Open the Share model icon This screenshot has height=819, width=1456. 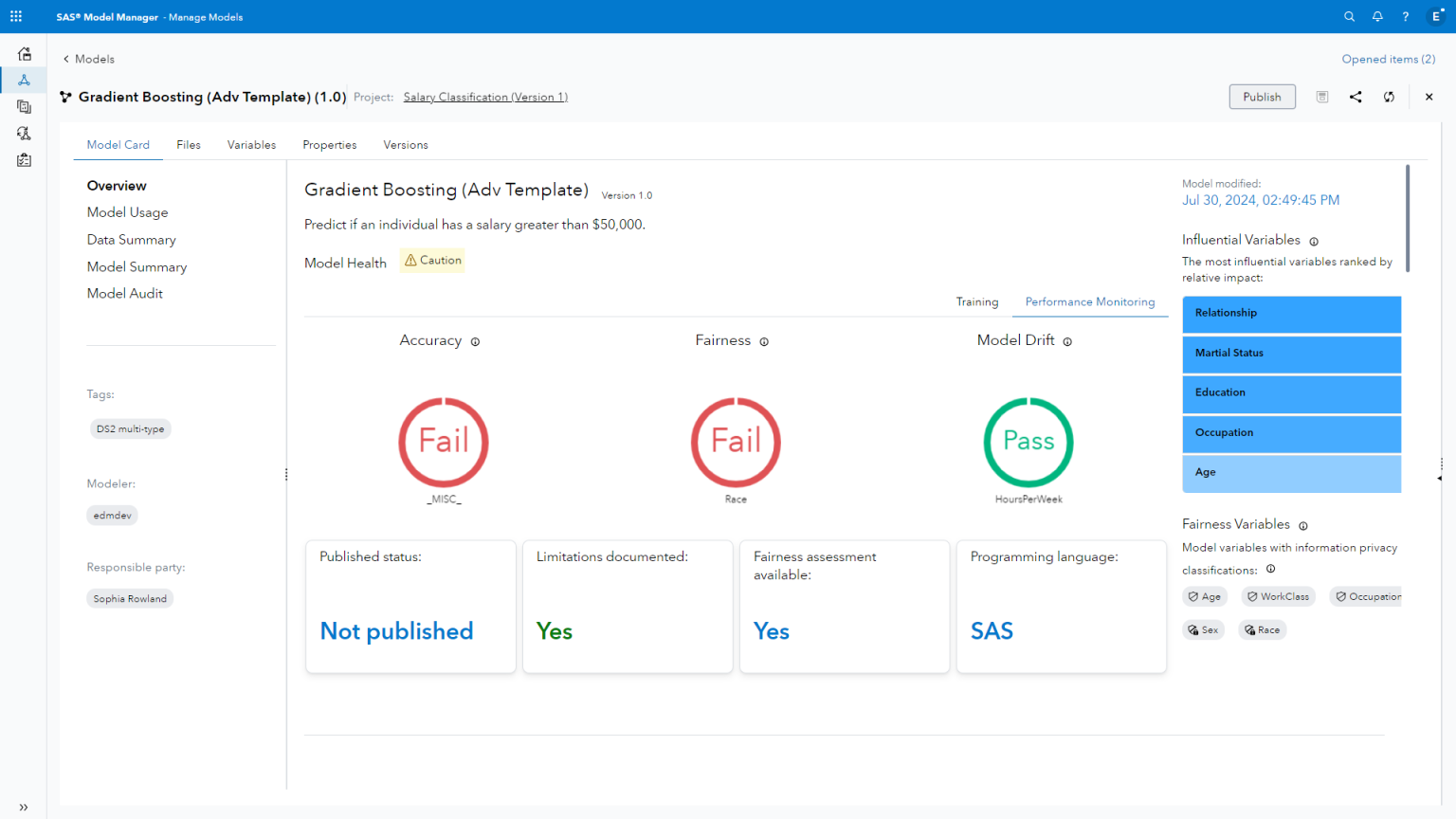(1355, 96)
